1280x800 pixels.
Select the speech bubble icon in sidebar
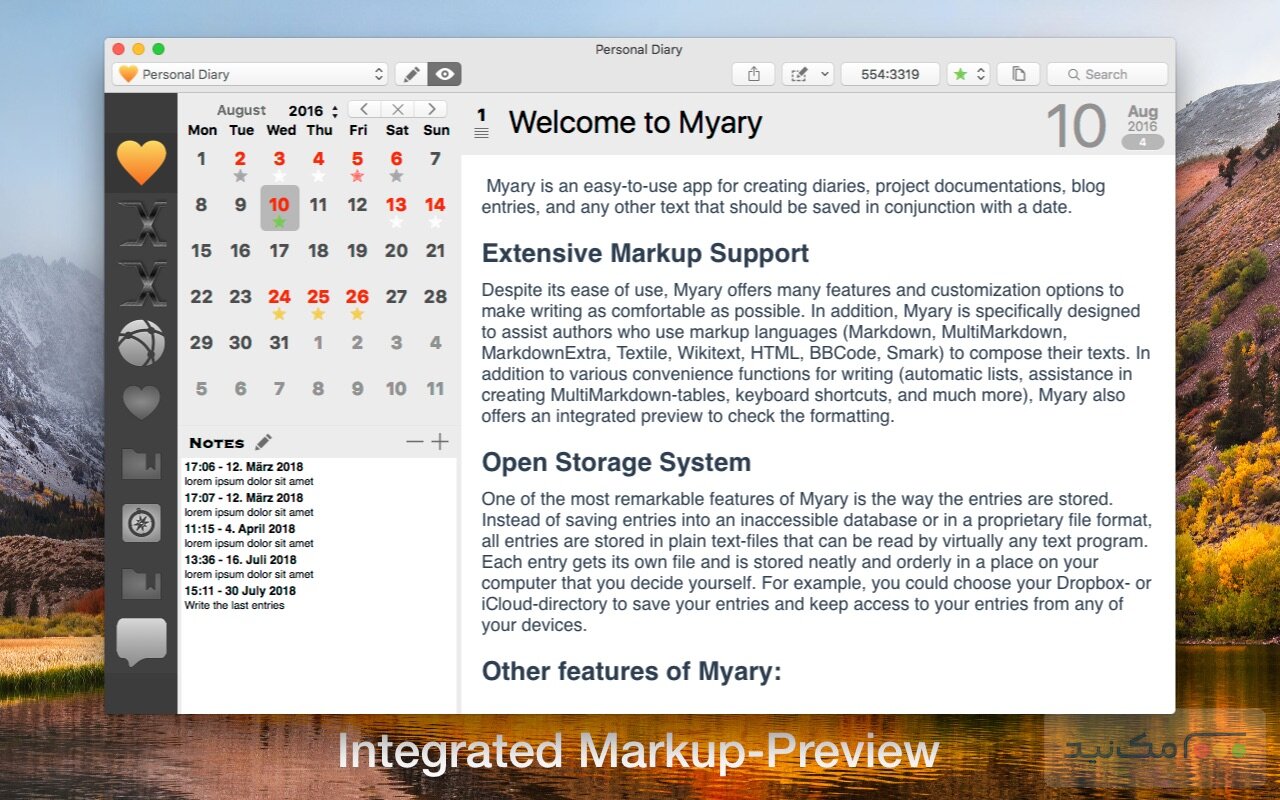(141, 640)
